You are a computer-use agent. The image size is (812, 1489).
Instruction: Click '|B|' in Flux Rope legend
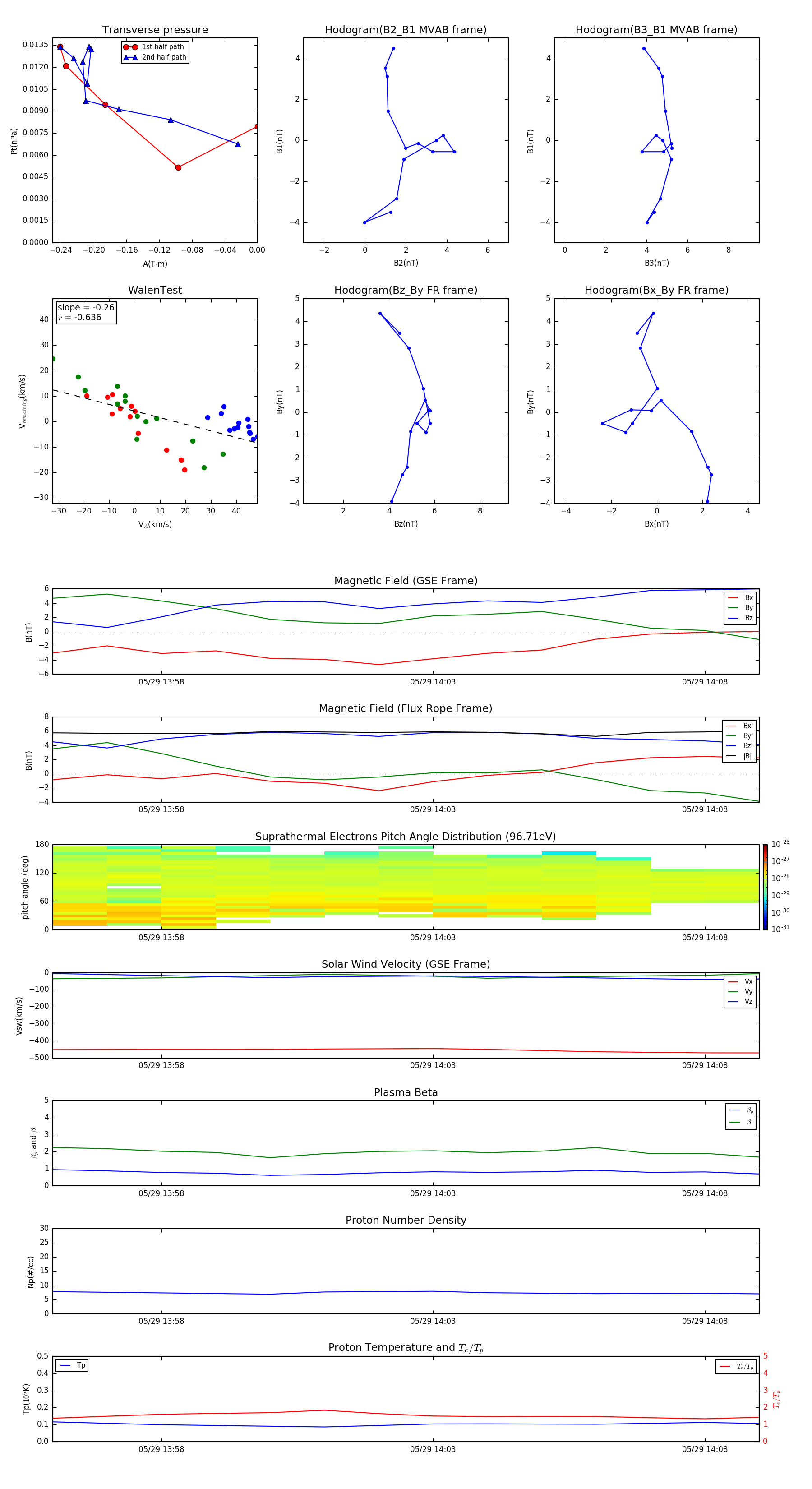pos(740,756)
